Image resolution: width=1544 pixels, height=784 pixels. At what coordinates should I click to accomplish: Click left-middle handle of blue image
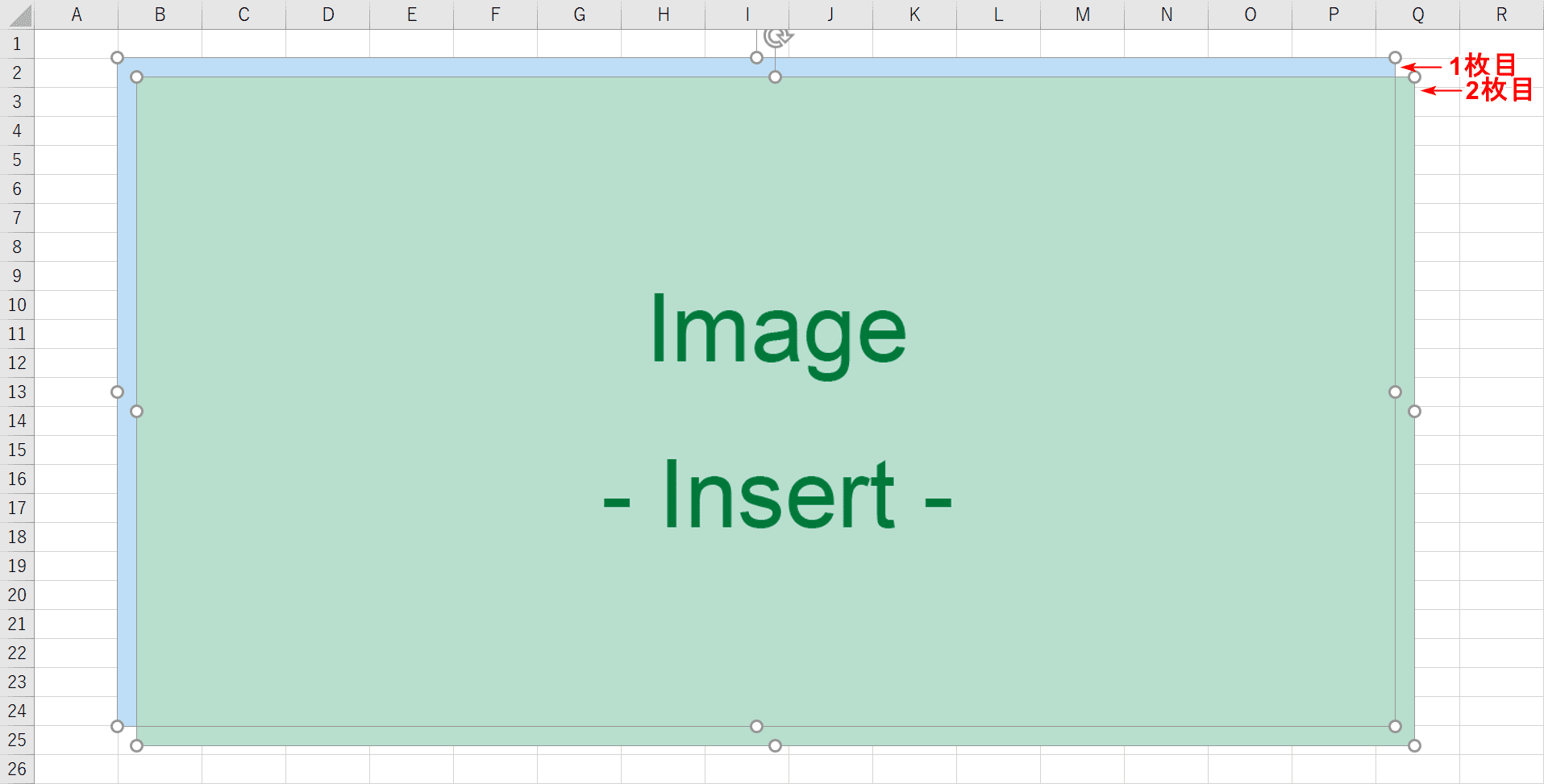[117, 392]
